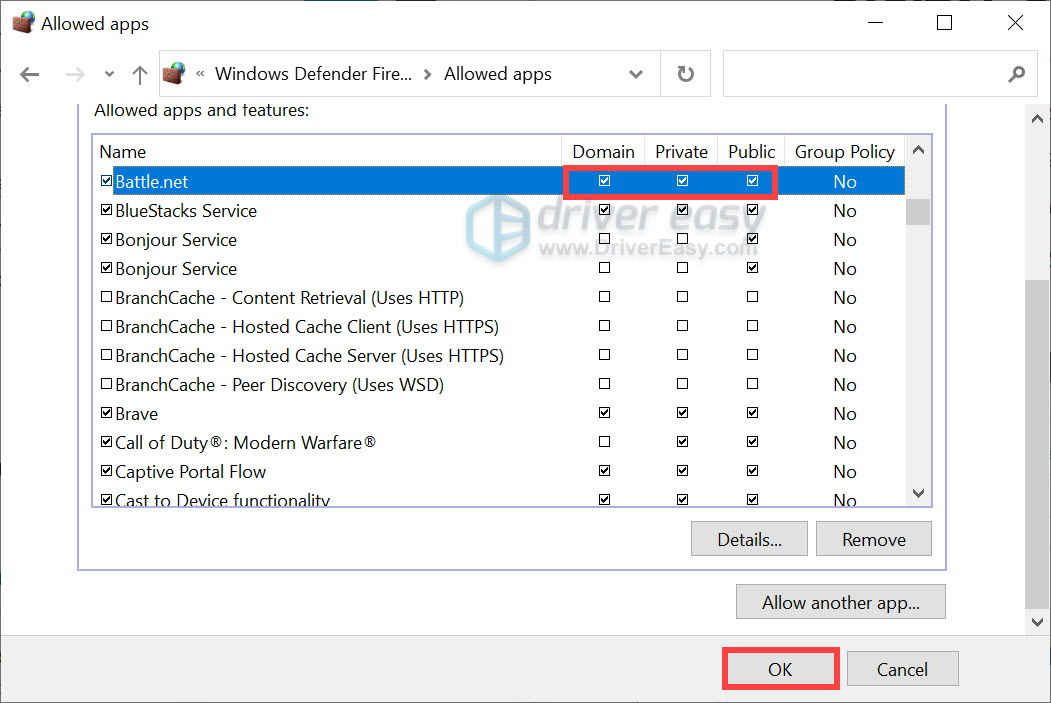Uncheck the Battle.net name checkbox
1051x703 pixels.
tap(106, 181)
